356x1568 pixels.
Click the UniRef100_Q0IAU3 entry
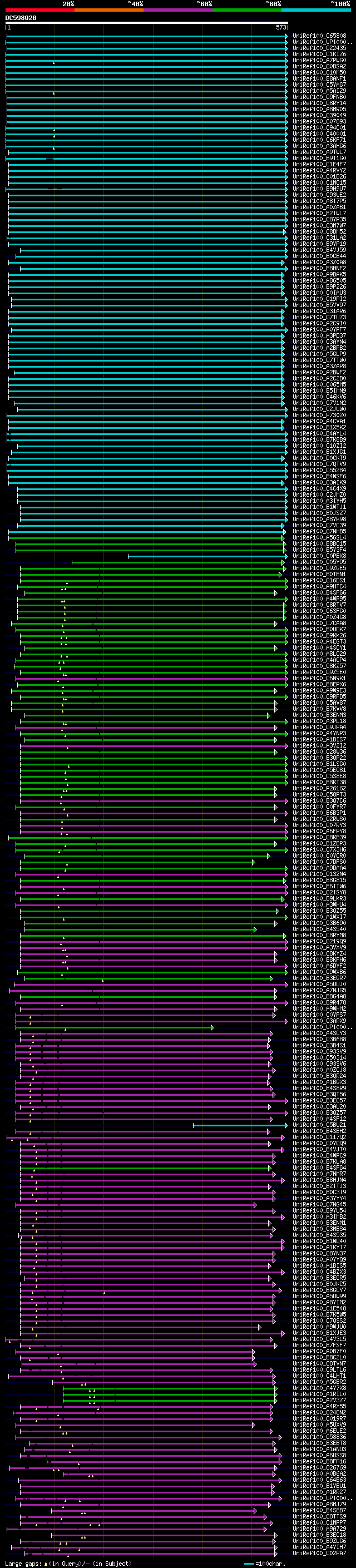click(319, 293)
